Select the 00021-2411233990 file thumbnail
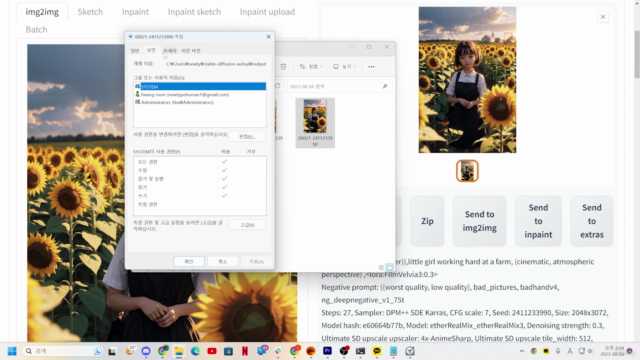This screenshot has height=360, width=640. click(315, 122)
